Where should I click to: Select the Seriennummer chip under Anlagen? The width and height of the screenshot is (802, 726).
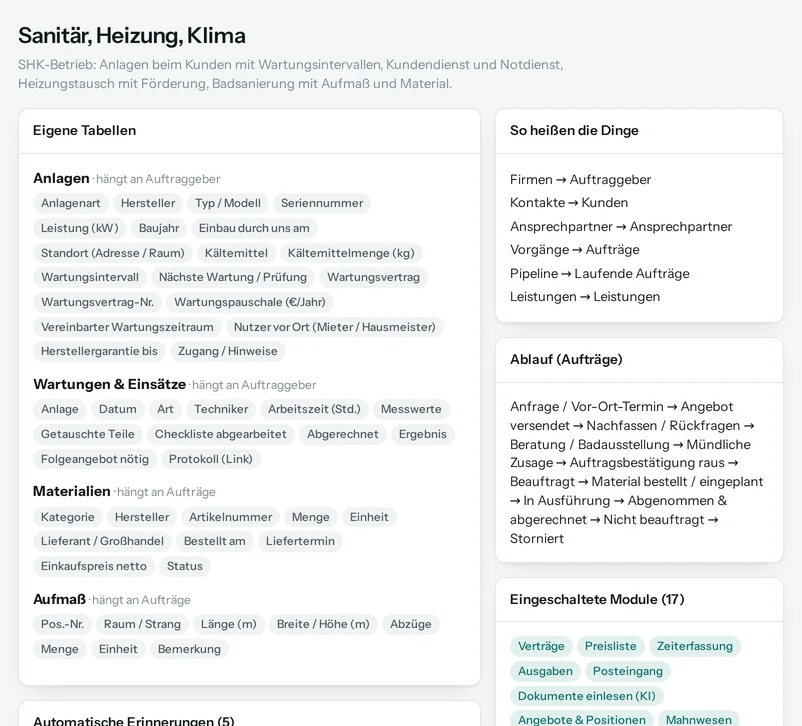pos(322,203)
